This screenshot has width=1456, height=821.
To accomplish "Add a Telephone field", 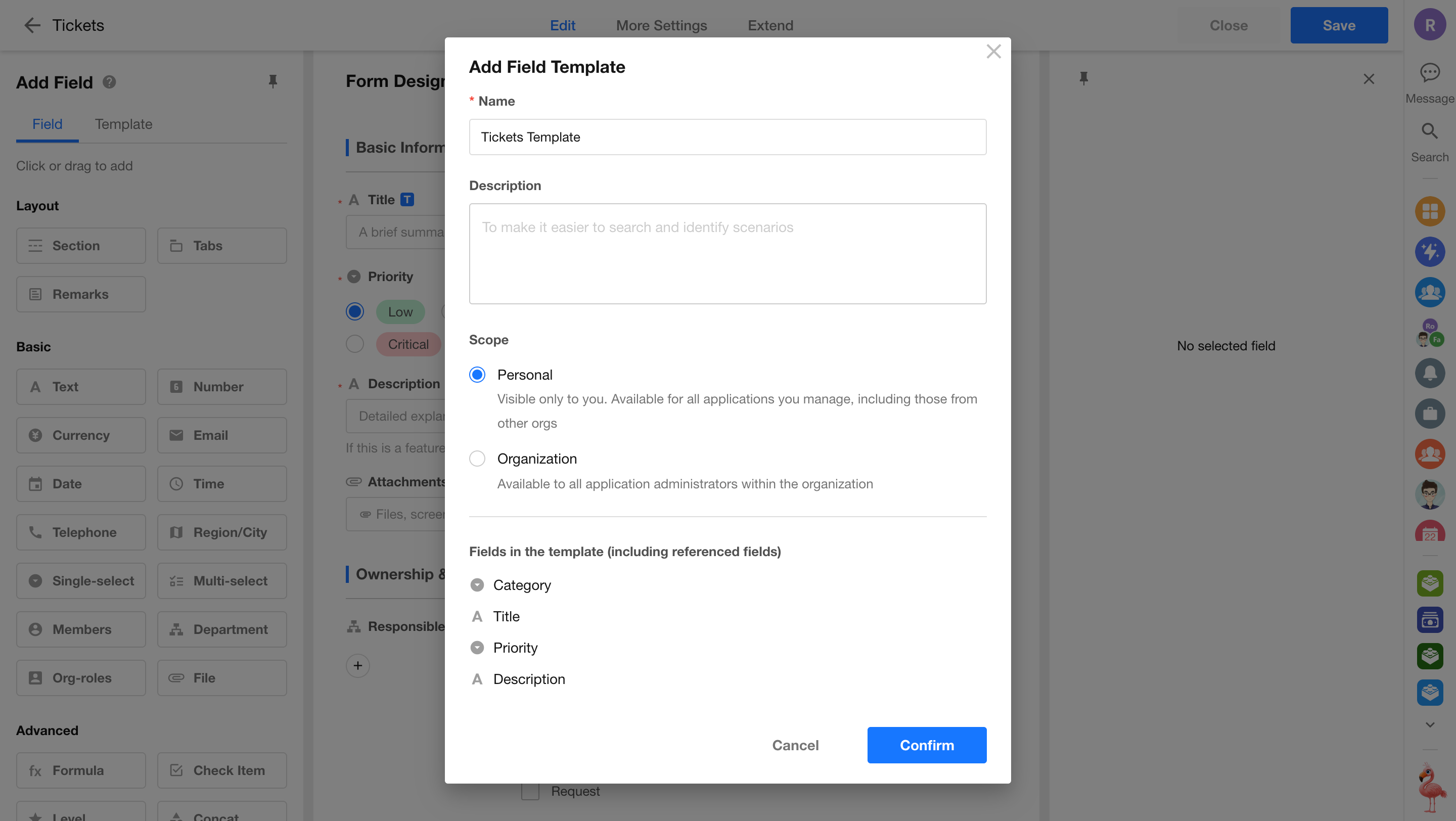I will 81,533.
